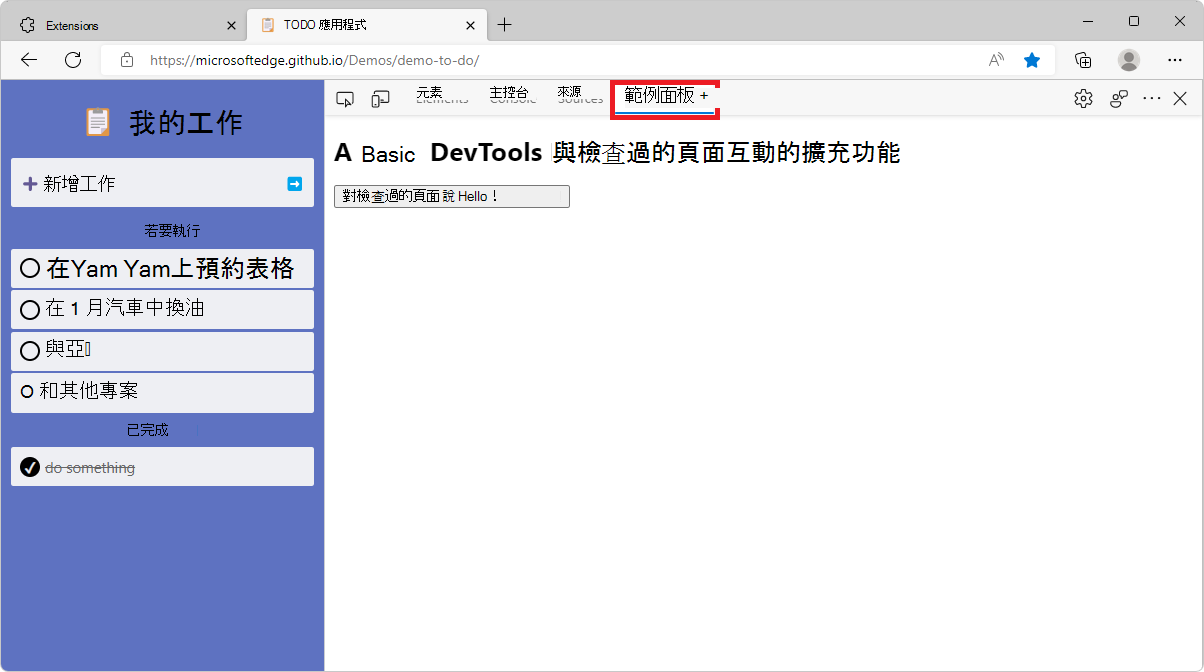The image size is (1204, 672).
Task: Select the inspect element tool in DevTools
Action: pos(344,98)
